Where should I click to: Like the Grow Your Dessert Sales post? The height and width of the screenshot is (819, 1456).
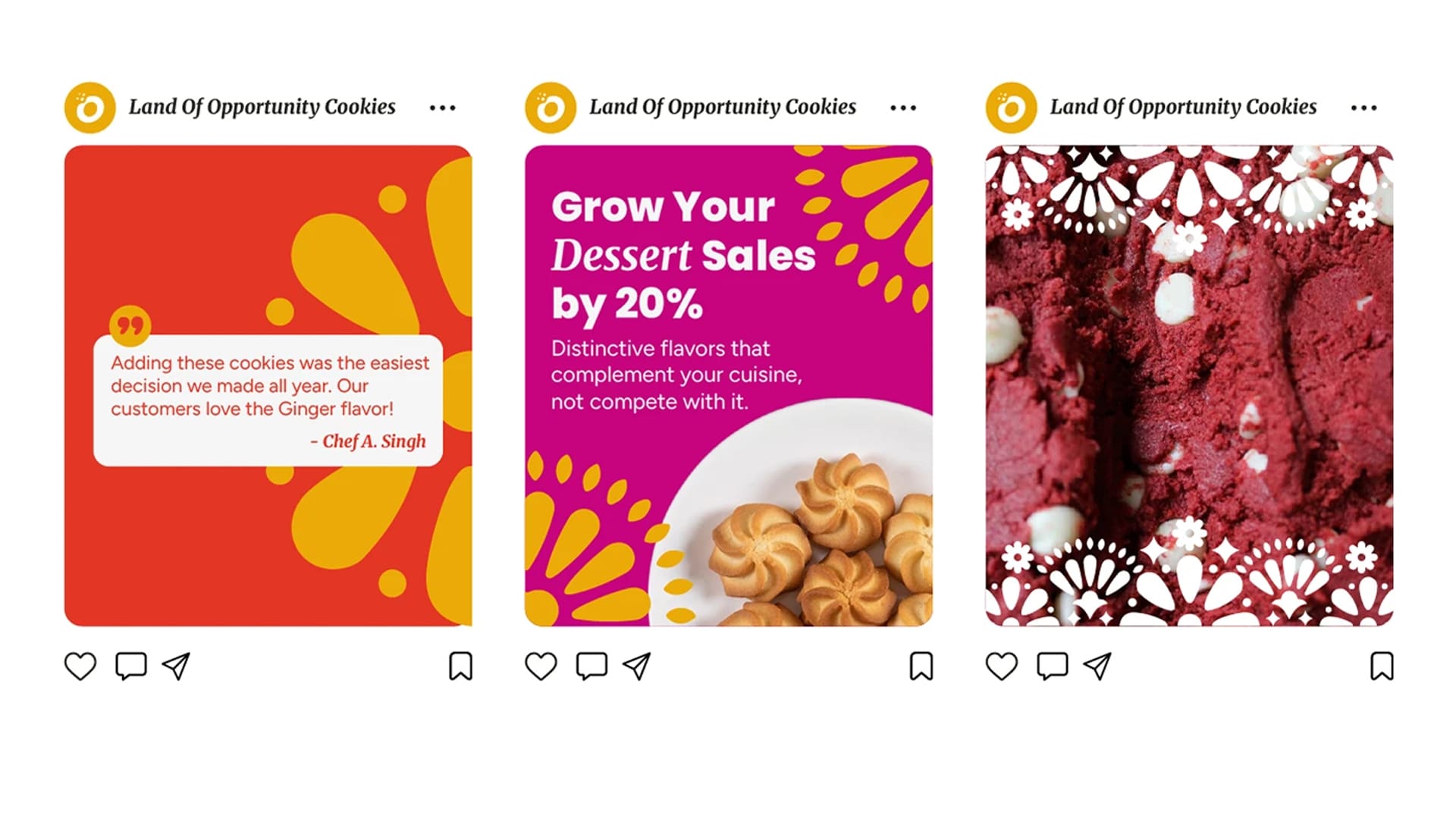(541, 667)
